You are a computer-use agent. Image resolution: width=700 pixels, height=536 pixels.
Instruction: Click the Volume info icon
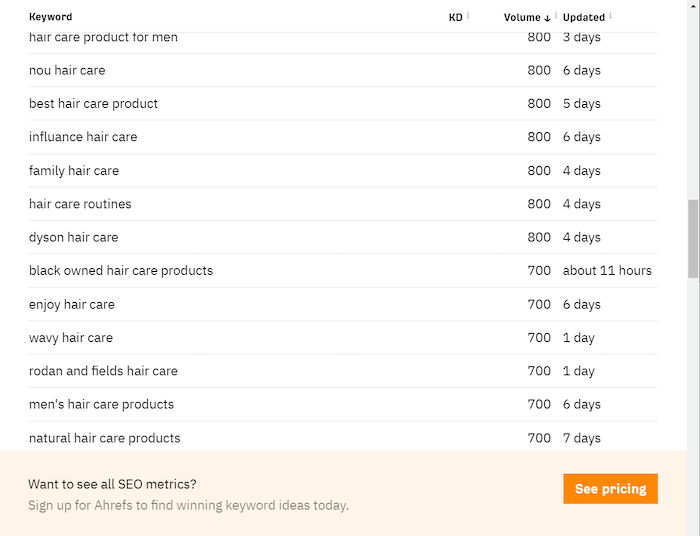(x=556, y=16)
